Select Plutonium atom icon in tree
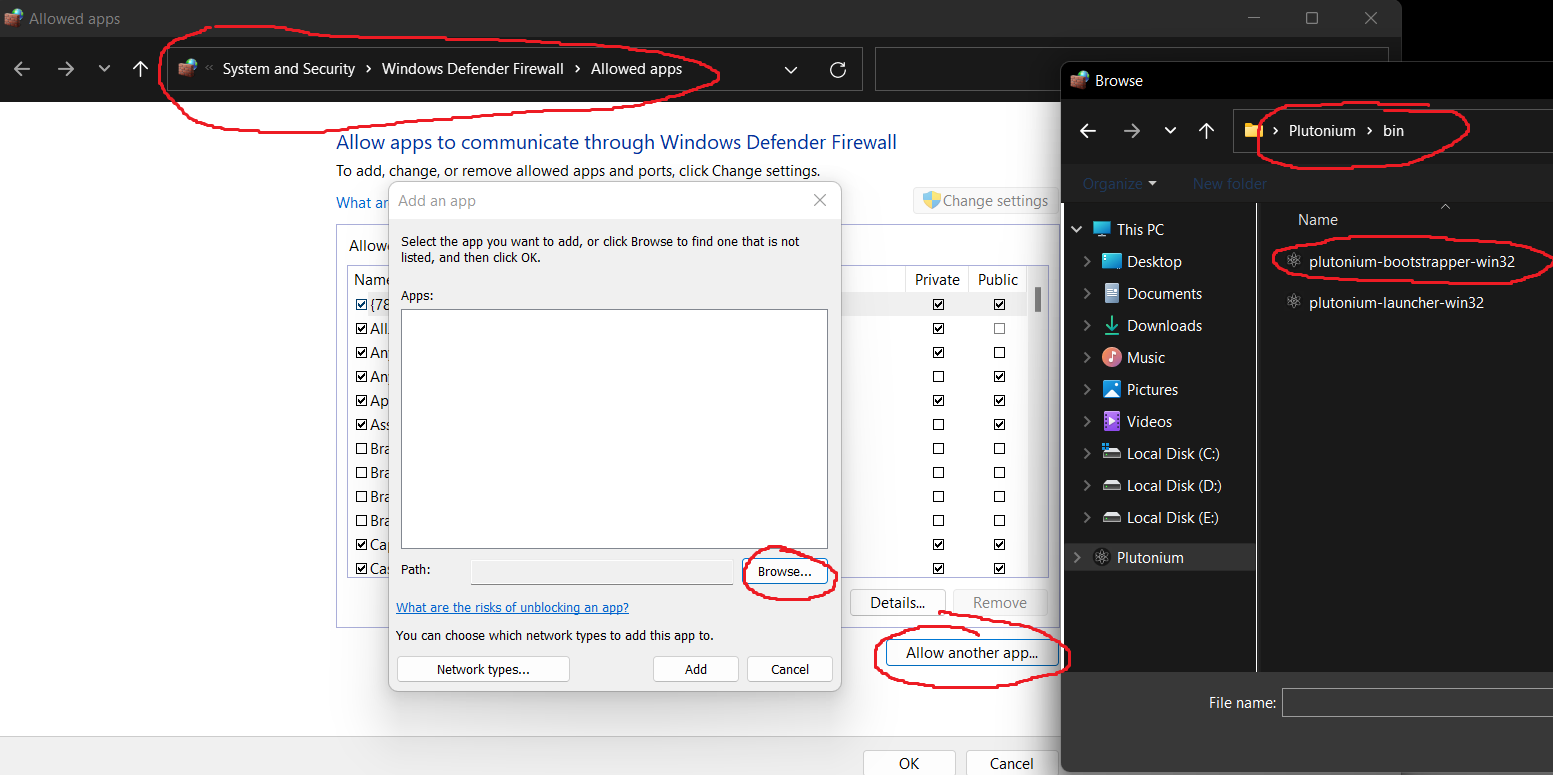Image resolution: width=1553 pixels, height=775 pixels. [x=1101, y=557]
